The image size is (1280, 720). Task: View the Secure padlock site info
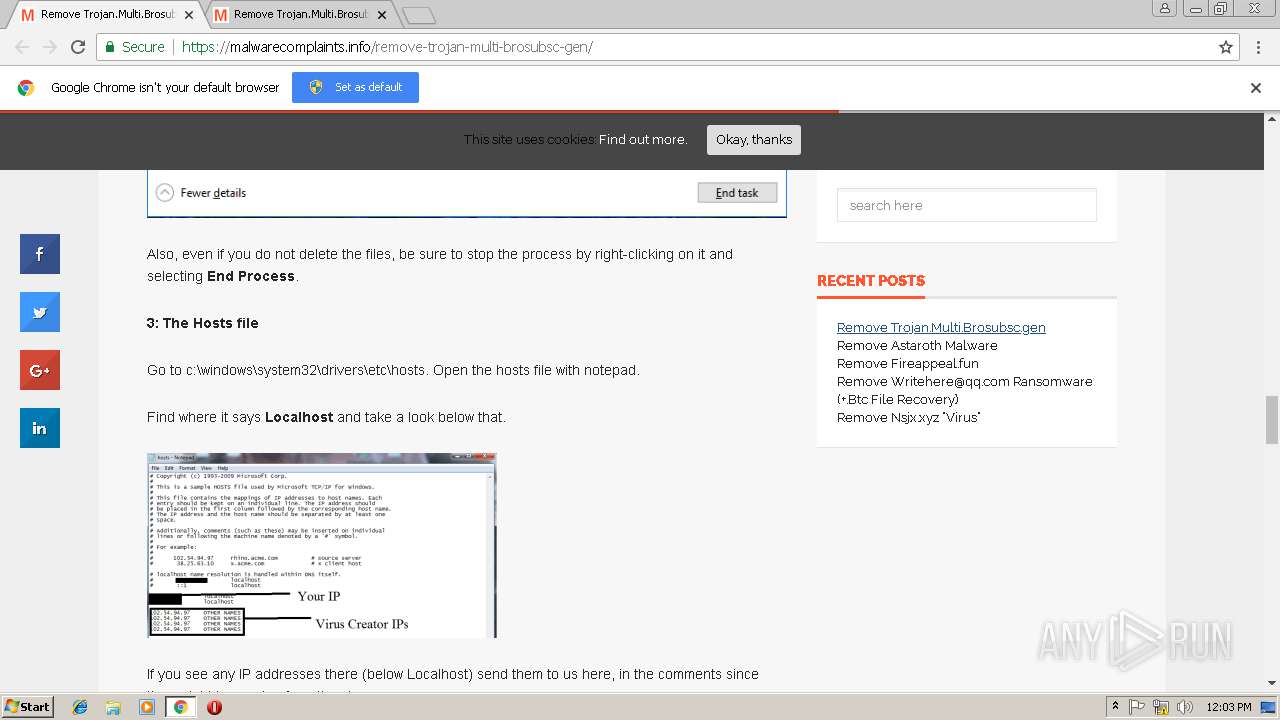tap(134, 47)
